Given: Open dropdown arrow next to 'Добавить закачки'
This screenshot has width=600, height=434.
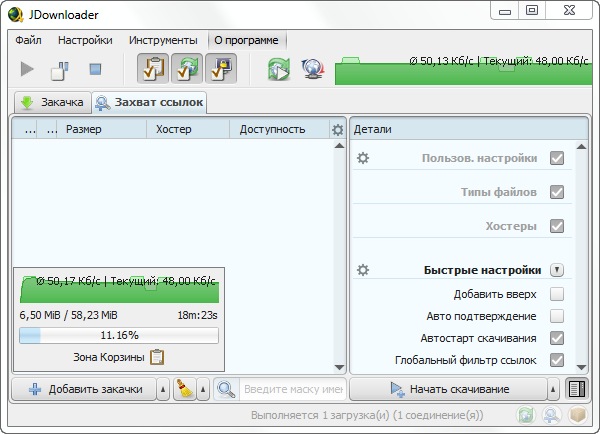Looking at the screenshot, I should [163, 389].
